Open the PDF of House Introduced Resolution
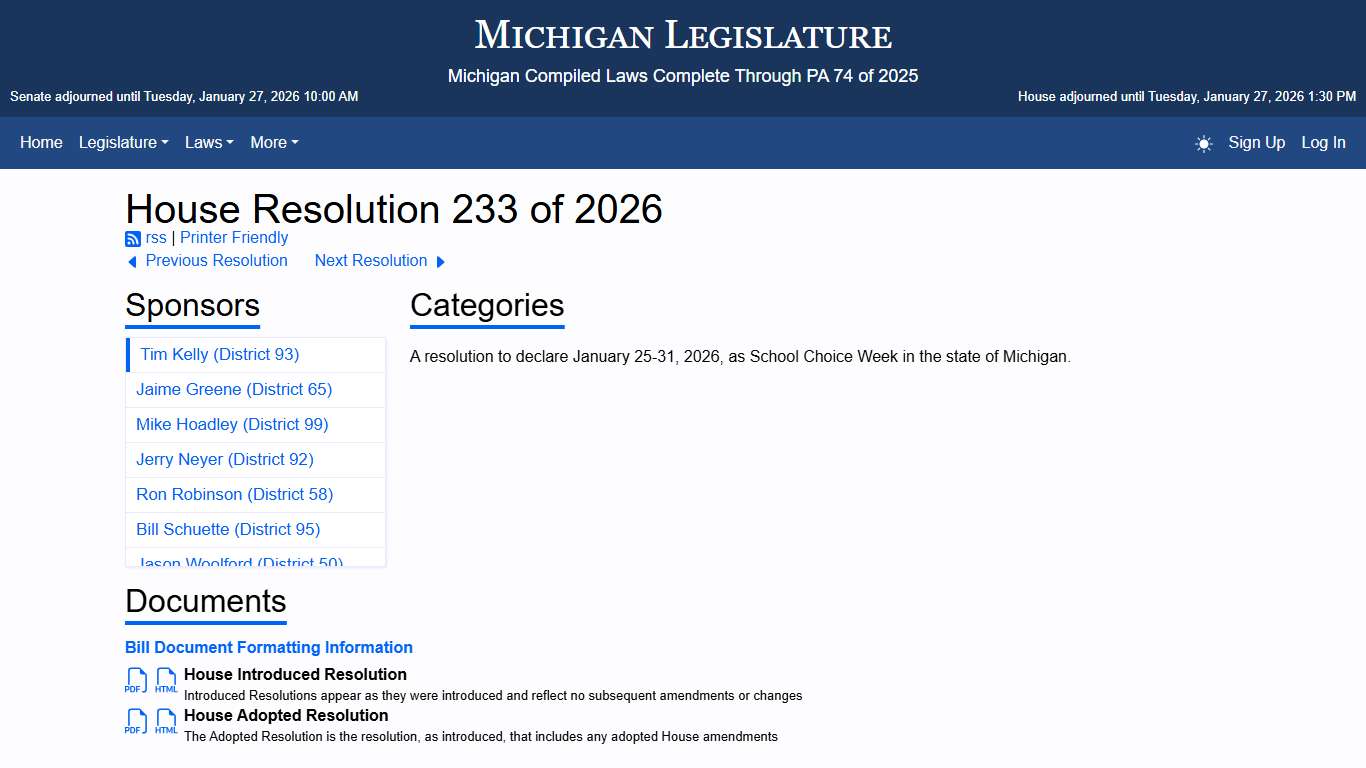 136,680
